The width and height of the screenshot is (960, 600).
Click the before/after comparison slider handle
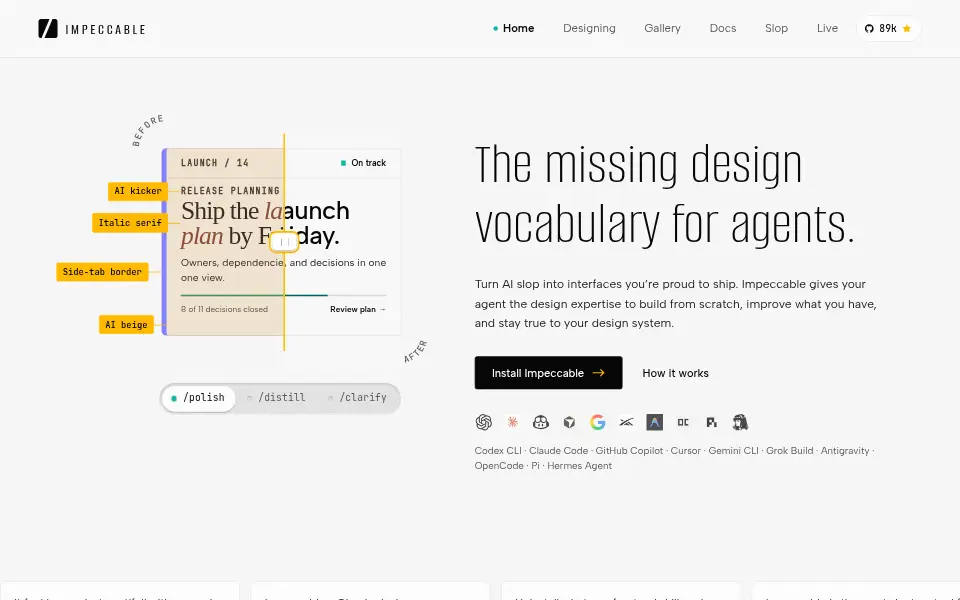pyautogui.click(x=284, y=242)
